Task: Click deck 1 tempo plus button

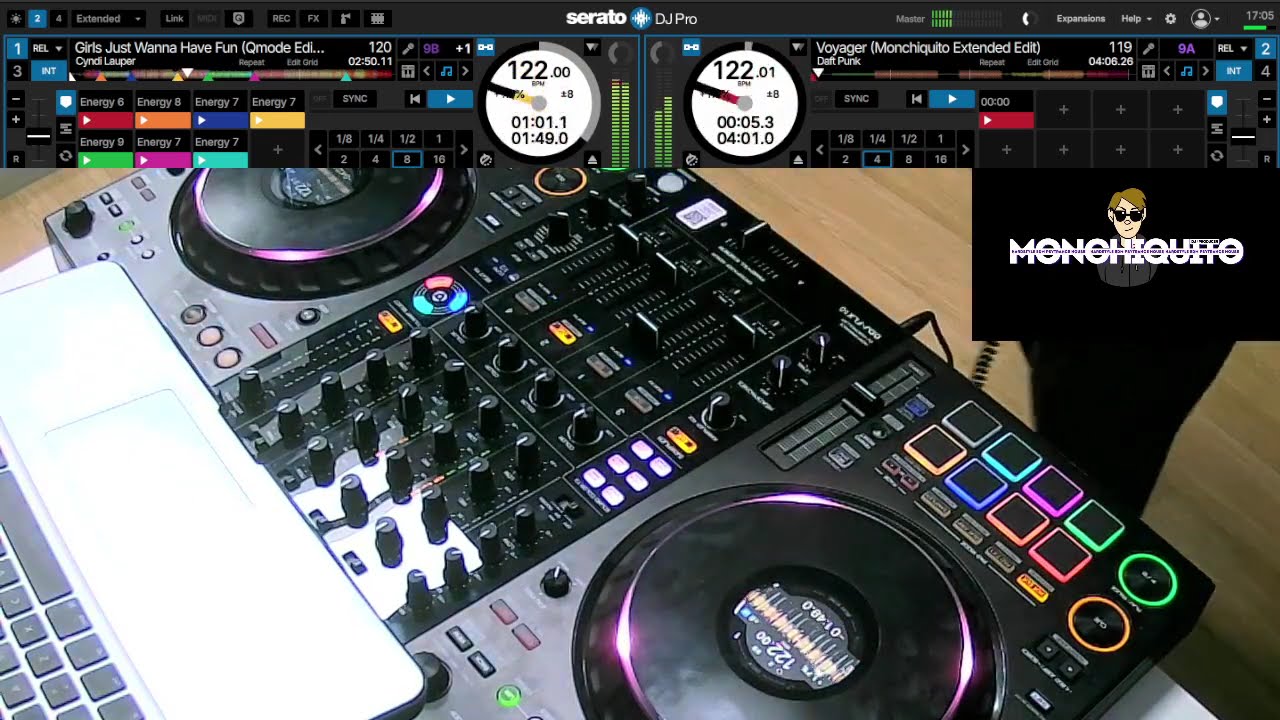Action: tap(16, 120)
